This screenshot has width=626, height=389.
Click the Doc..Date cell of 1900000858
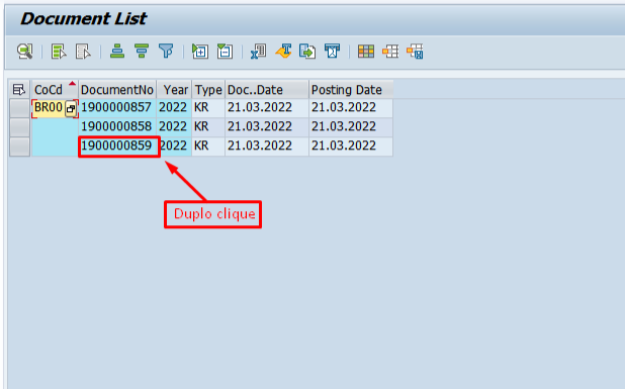pos(267,127)
